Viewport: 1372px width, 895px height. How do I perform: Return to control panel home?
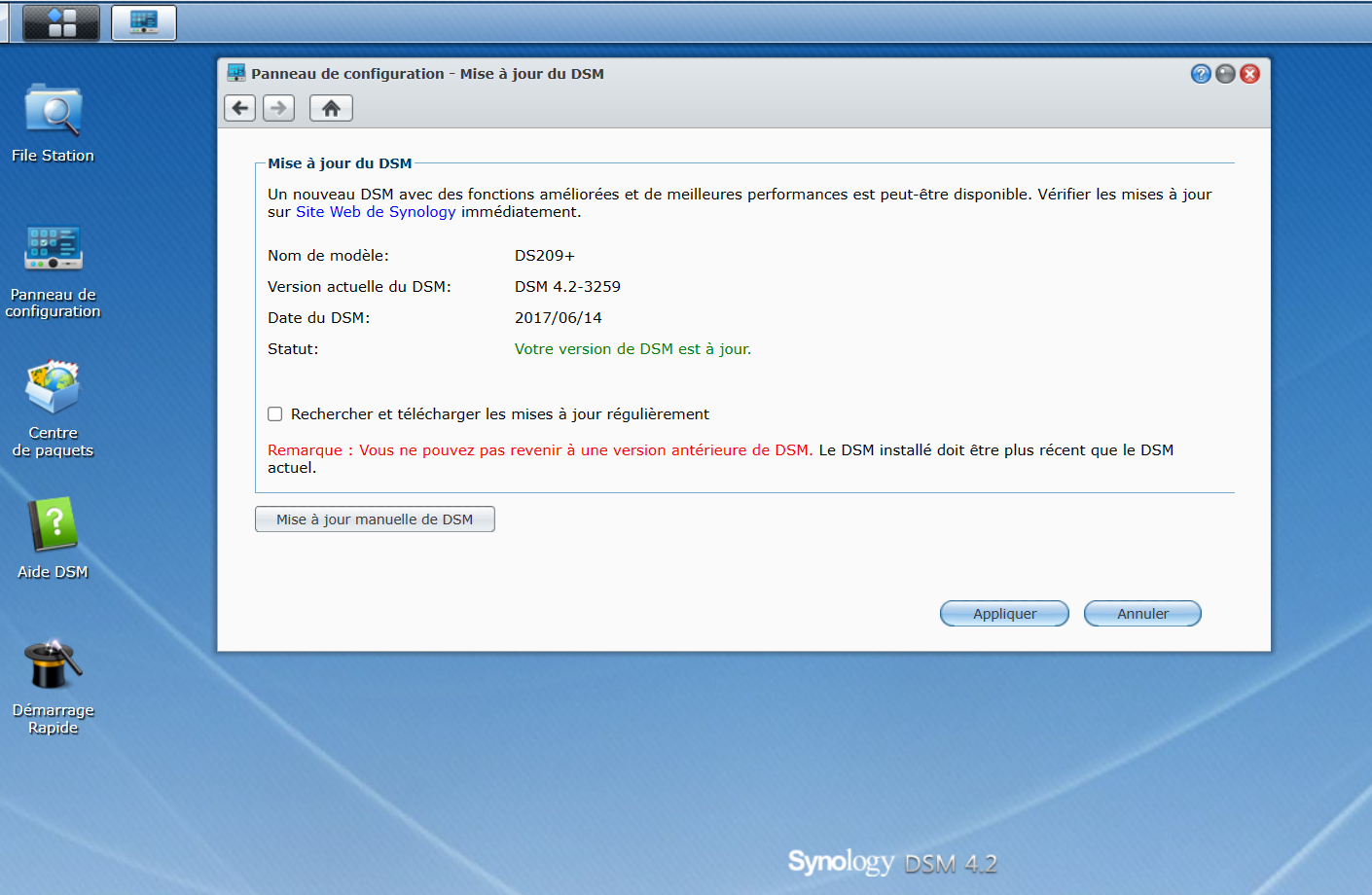331,108
